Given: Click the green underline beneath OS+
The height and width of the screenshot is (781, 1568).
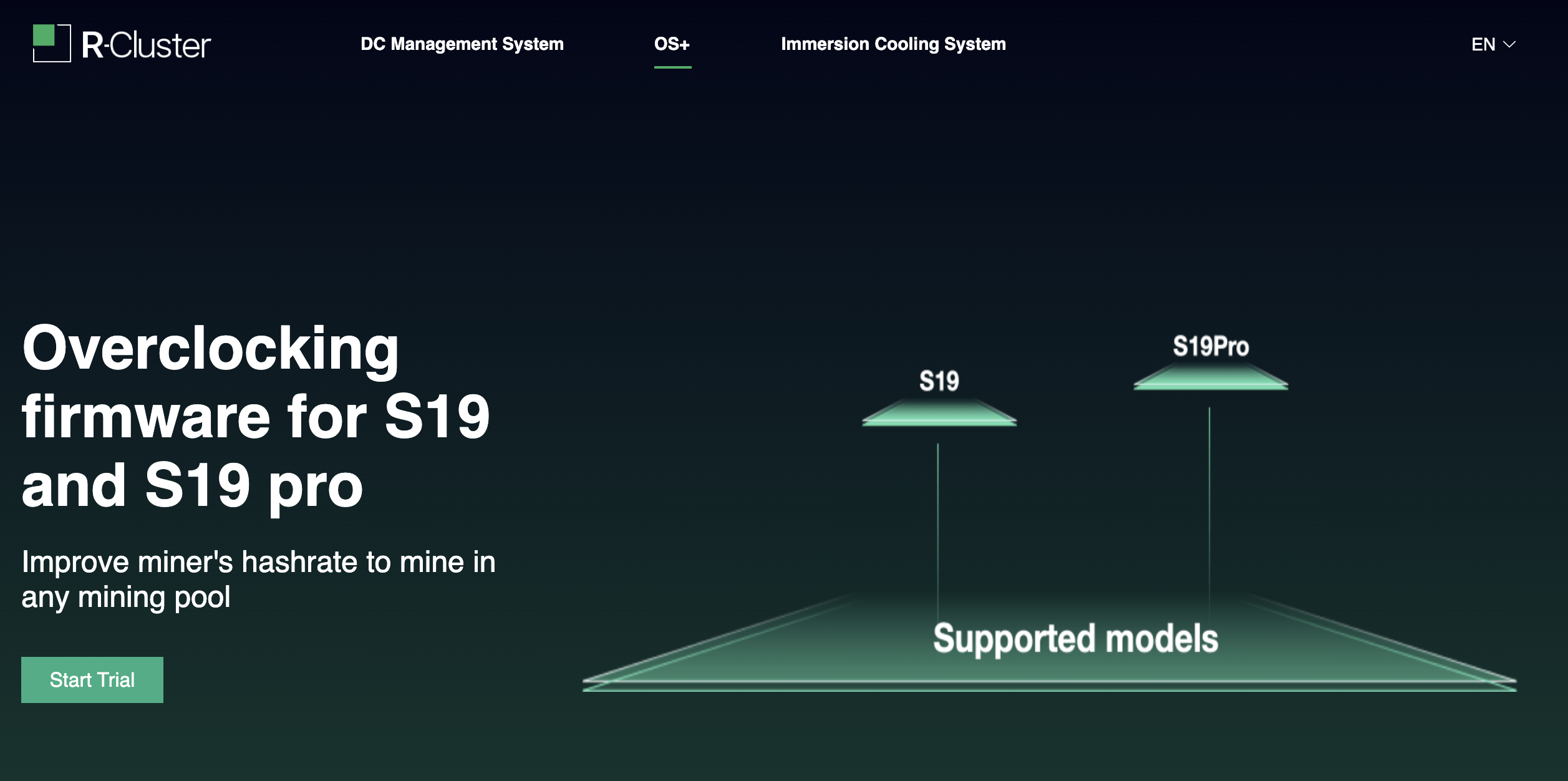Looking at the screenshot, I should [x=672, y=67].
